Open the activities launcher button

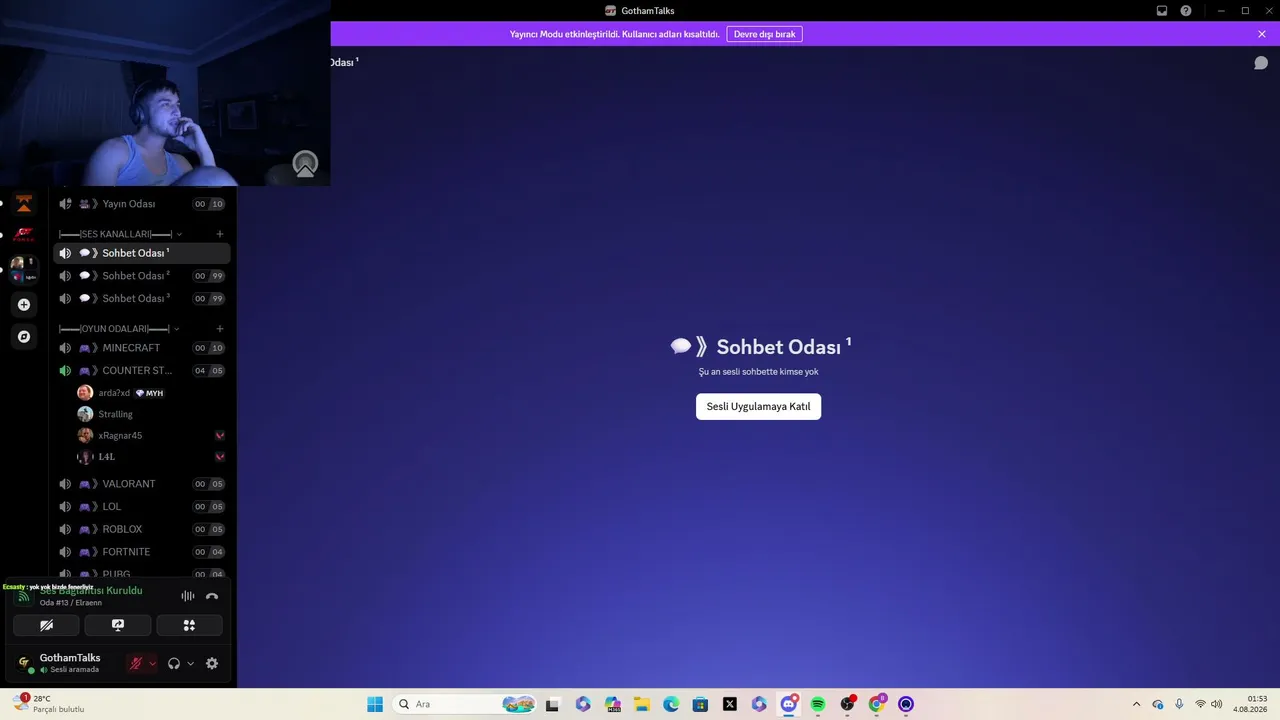(x=189, y=625)
